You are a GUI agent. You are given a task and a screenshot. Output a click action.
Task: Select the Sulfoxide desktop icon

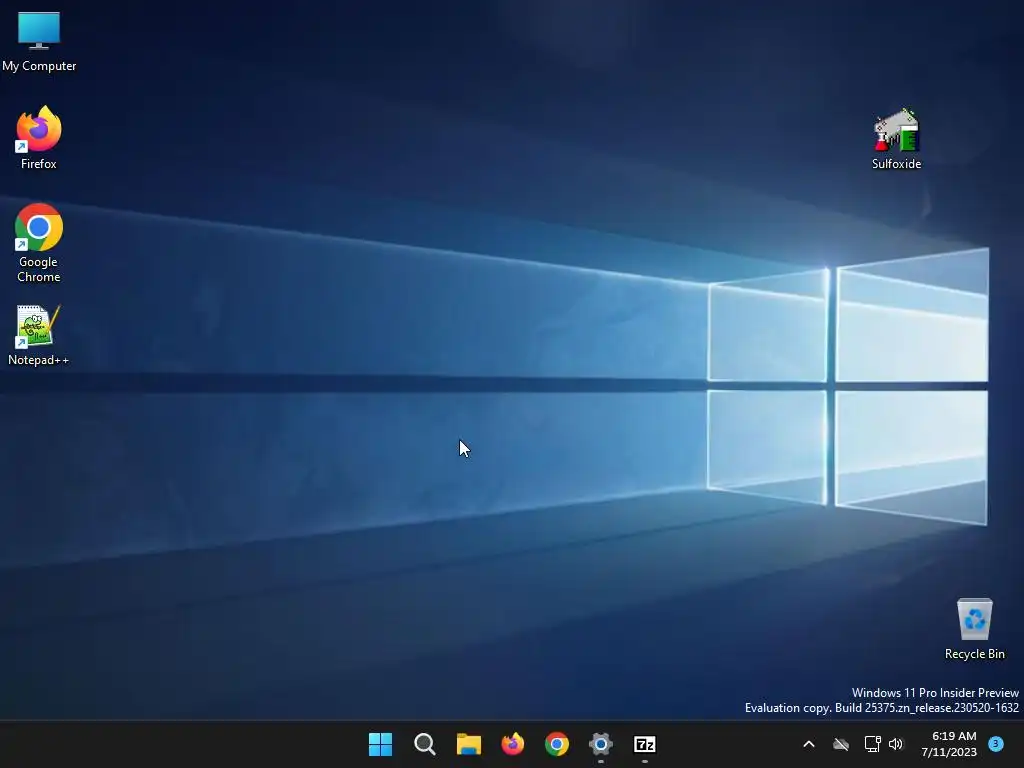click(896, 138)
